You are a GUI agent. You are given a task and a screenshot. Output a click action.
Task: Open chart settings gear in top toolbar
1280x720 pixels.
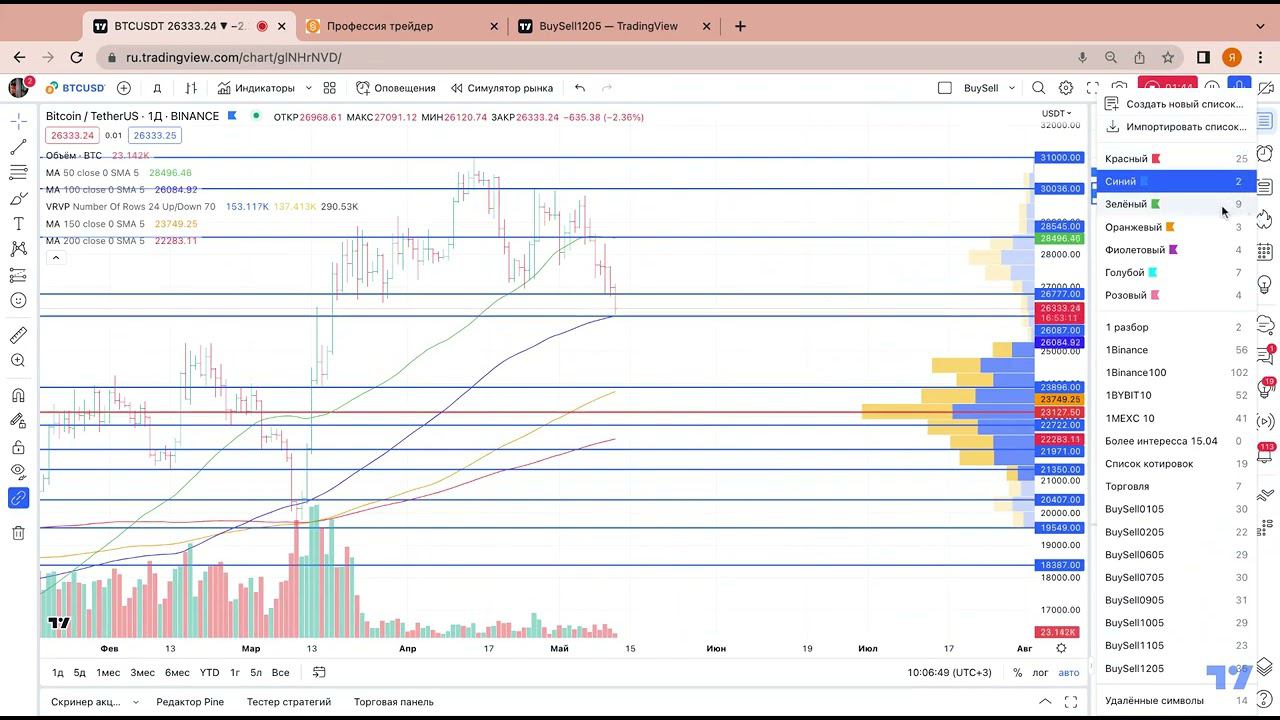(1066, 88)
